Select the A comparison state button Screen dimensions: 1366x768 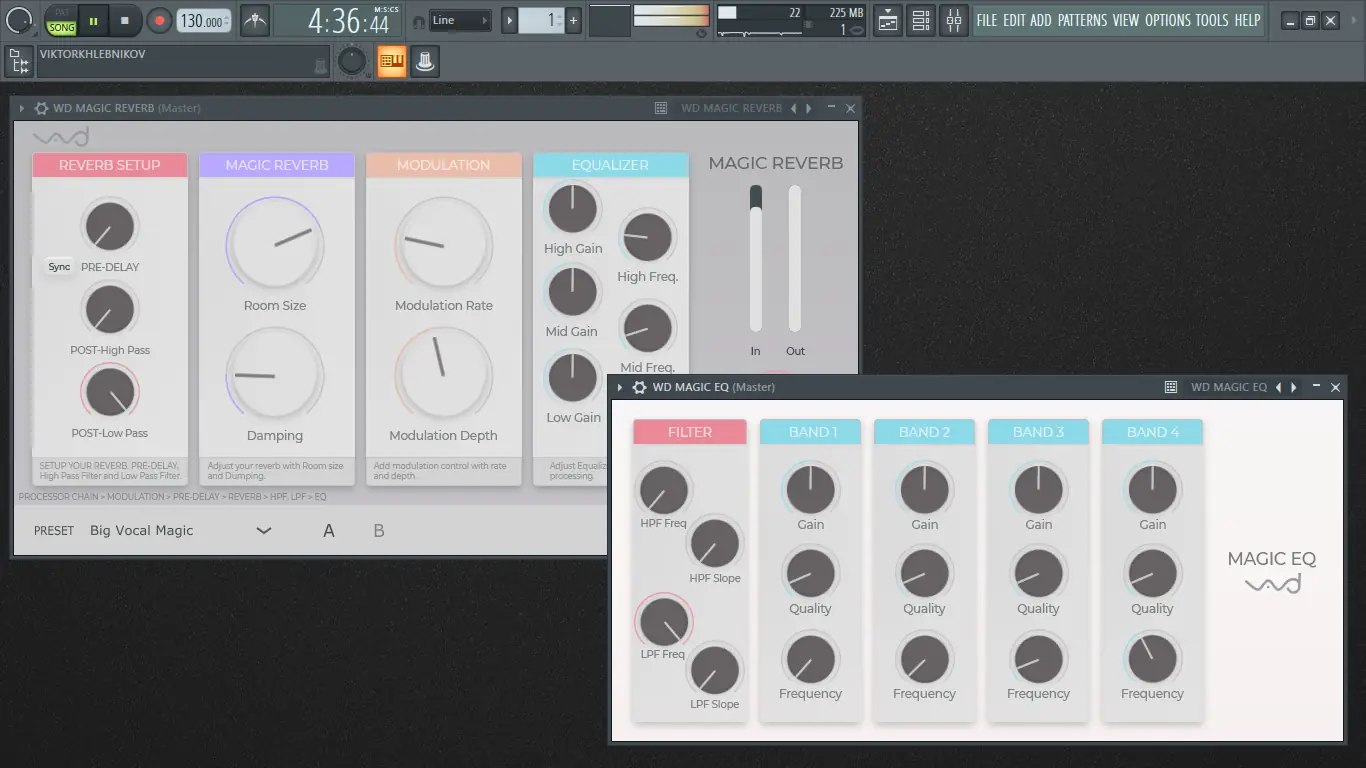[328, 531]
